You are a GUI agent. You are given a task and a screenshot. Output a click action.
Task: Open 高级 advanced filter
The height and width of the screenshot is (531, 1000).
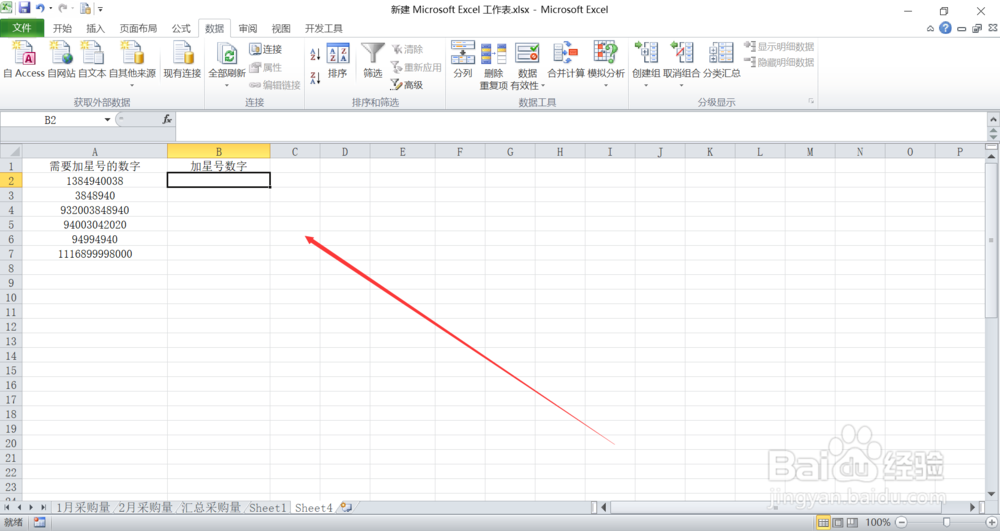(x=407, y=85)
